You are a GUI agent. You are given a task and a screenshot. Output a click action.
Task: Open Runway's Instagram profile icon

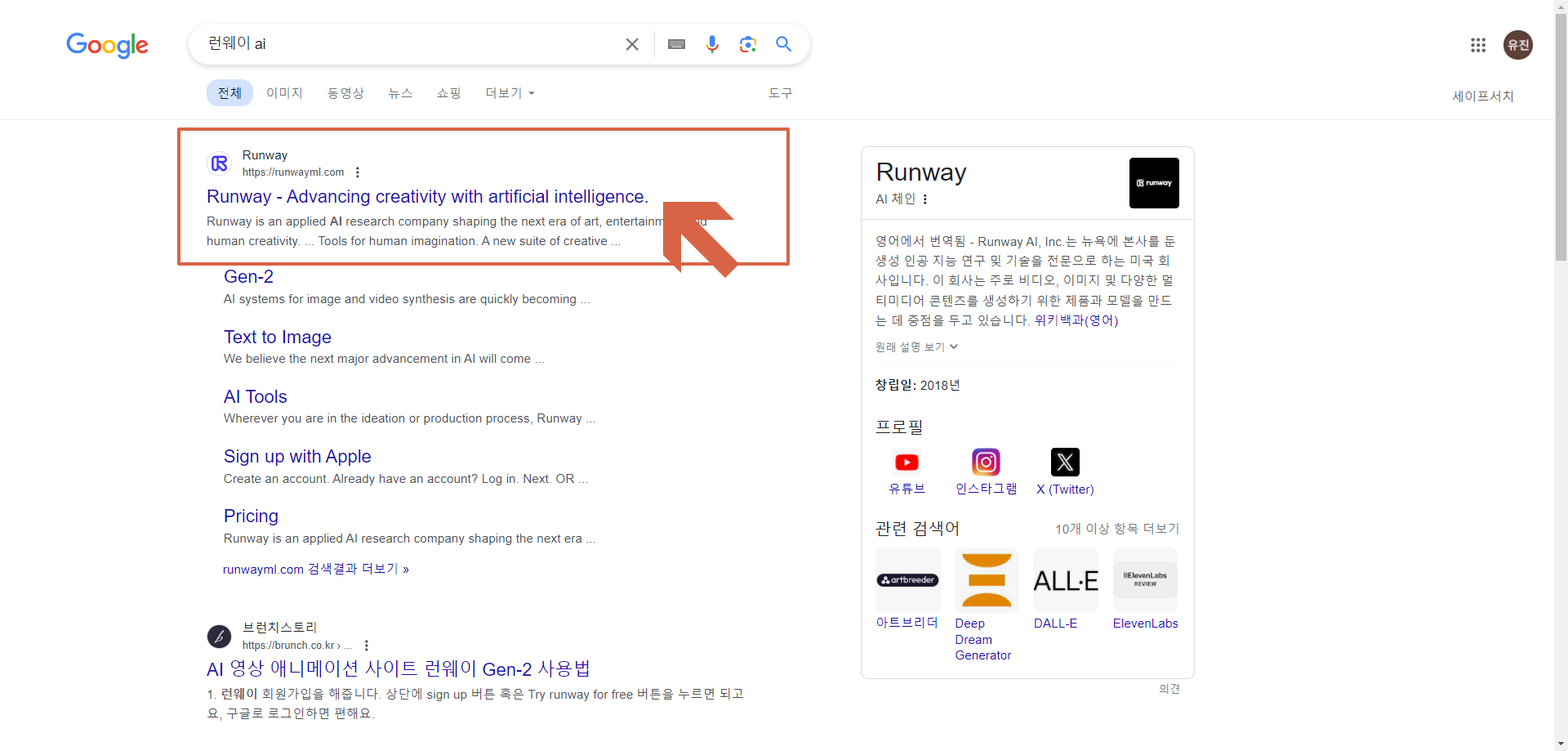pyautogui.click(x=986, y=463)
